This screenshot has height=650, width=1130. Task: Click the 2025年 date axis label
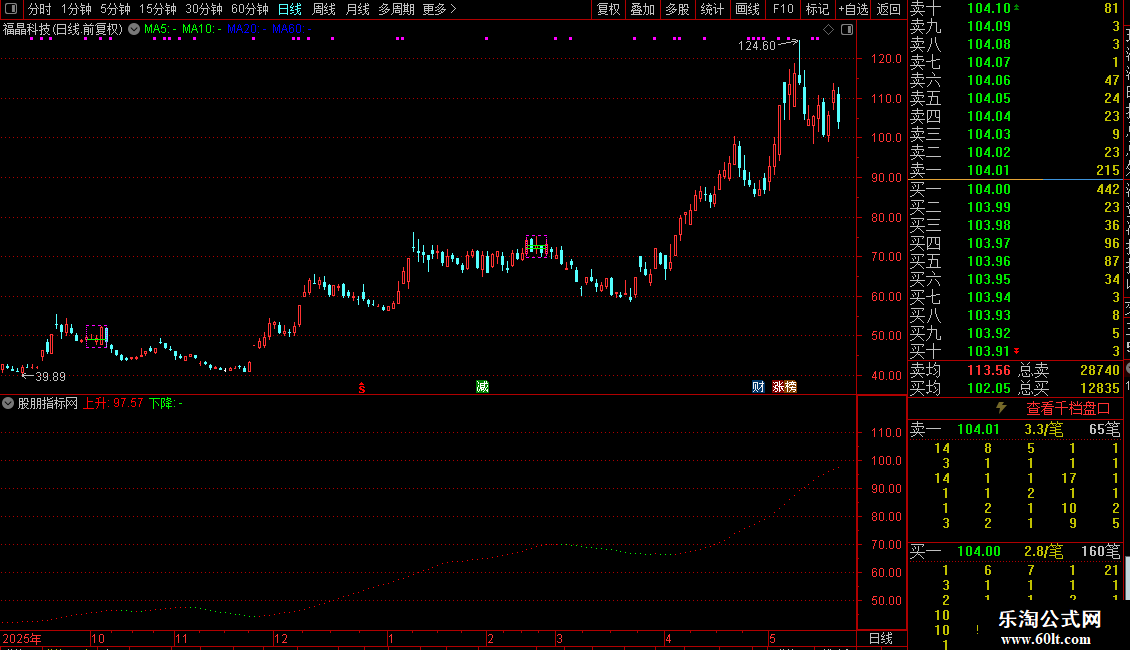tap(22, 638)
